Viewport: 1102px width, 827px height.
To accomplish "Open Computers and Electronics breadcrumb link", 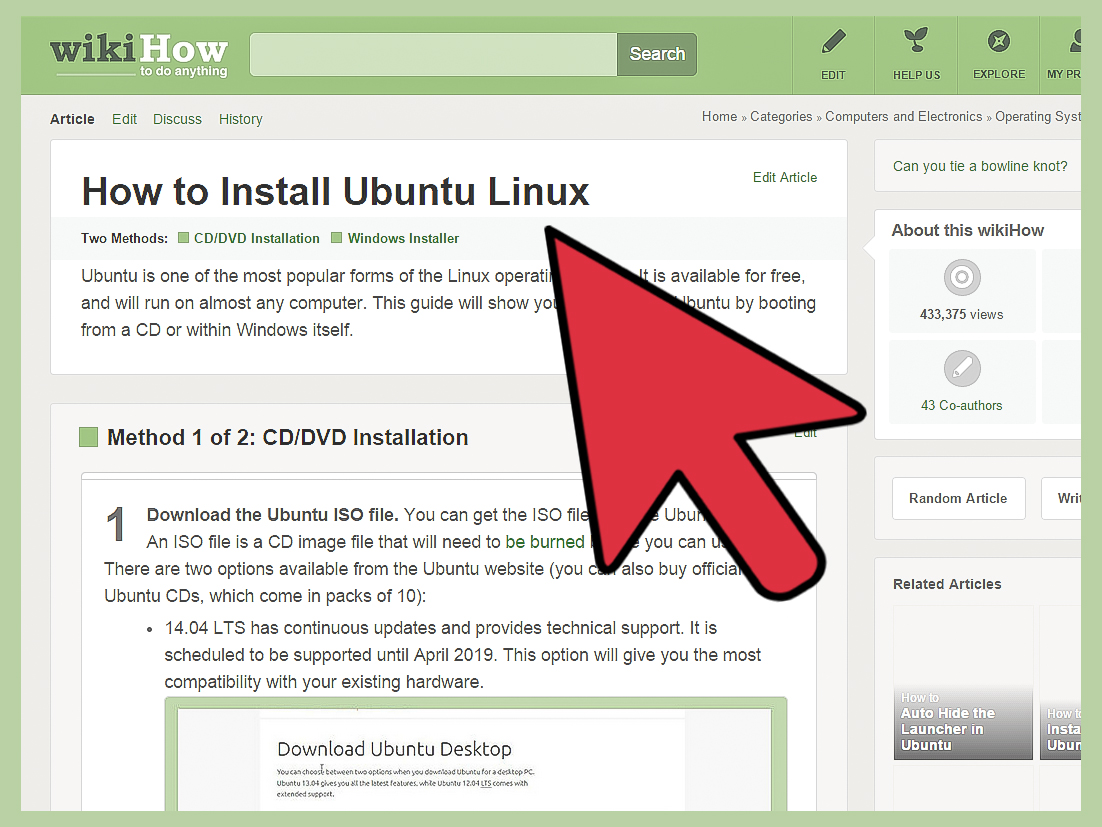I will (903, 117).
